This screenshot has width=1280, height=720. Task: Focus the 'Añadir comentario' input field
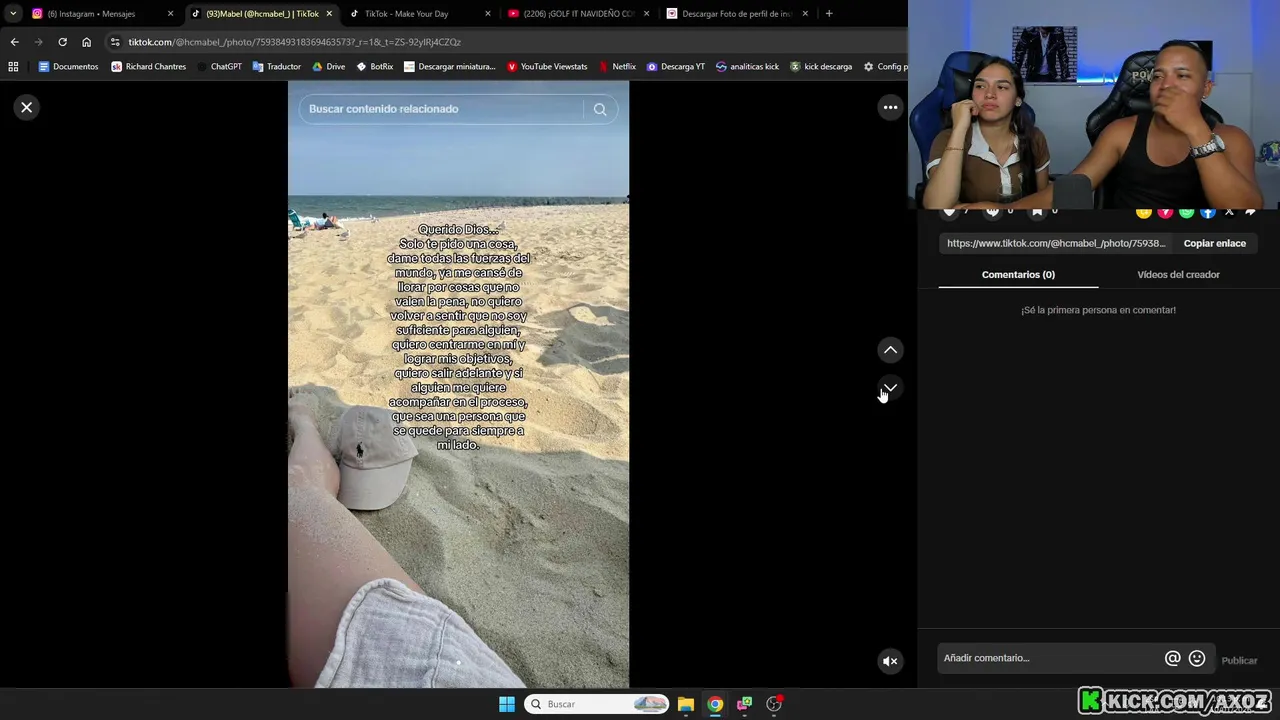coord(1050,658)
